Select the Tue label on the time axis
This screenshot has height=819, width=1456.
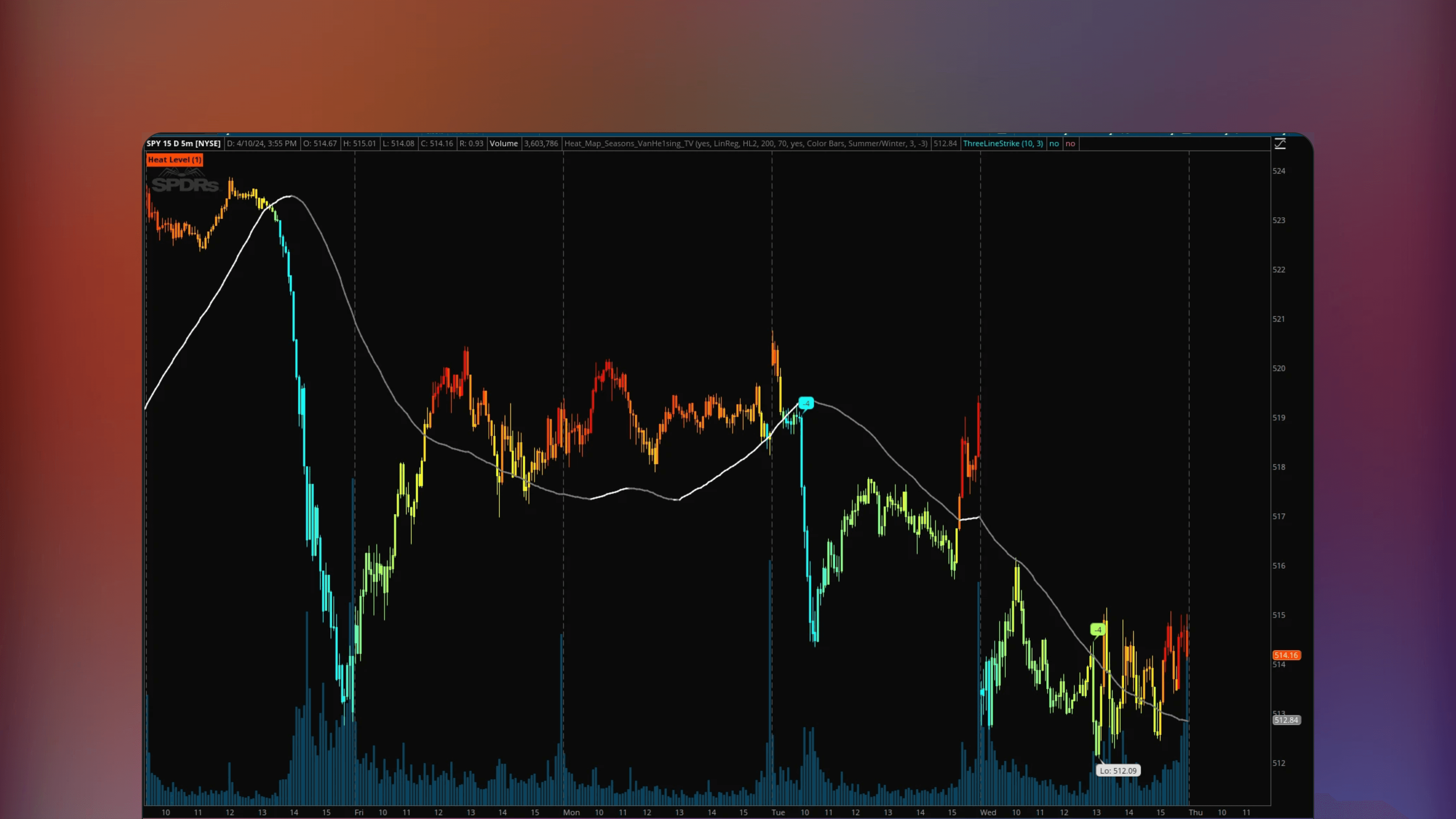pos(778,812)
